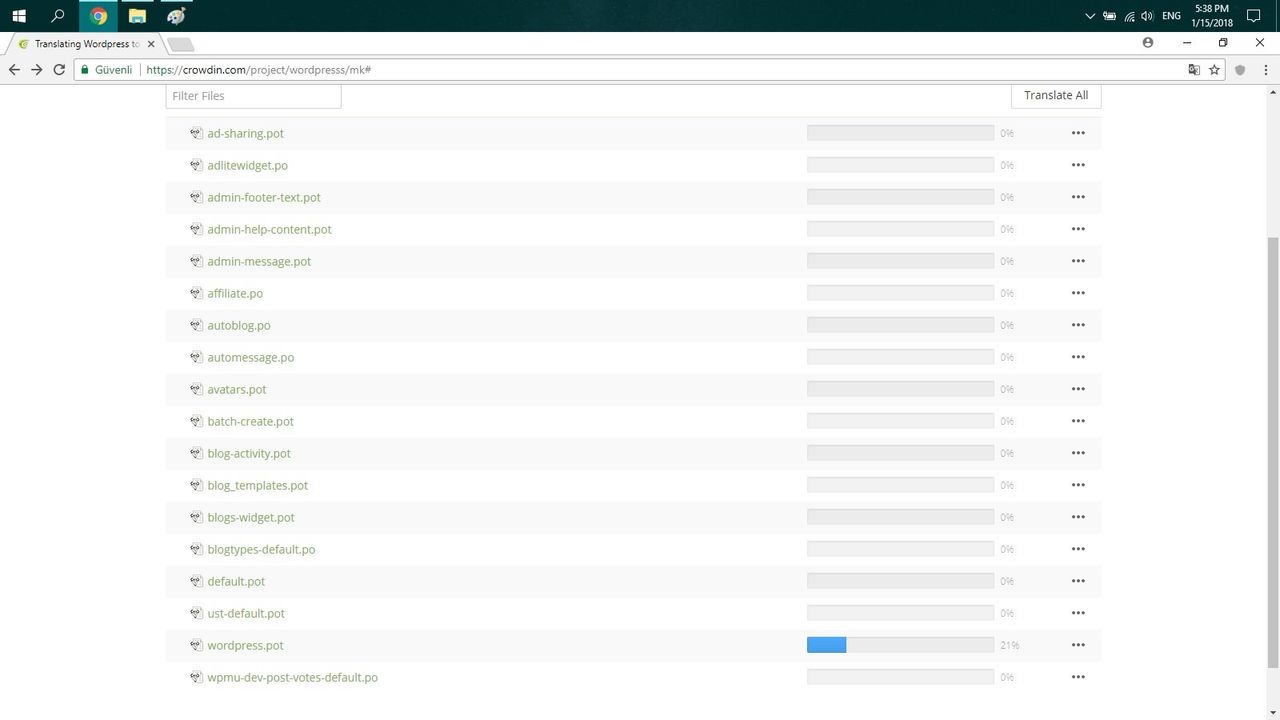Click the Translate All button
The height and width of the screenshot is (720, 1280).
[x=1056, y=95]
